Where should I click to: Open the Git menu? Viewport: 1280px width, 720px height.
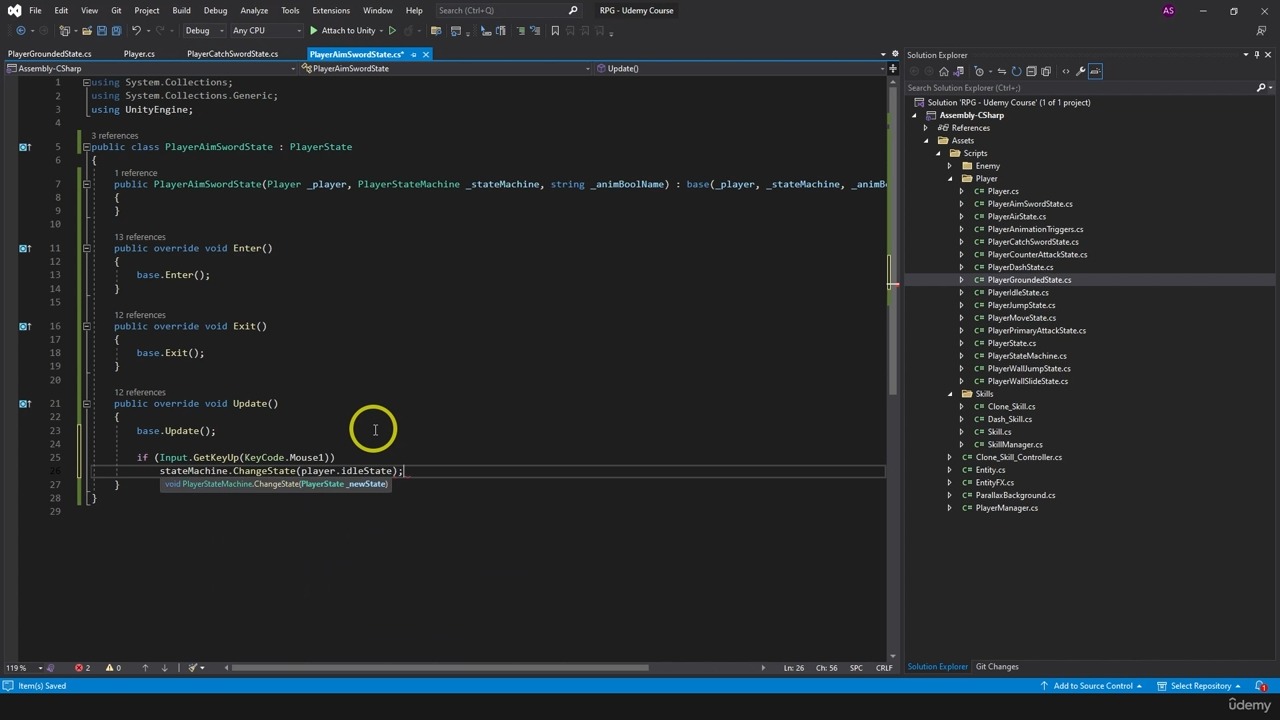[116, 11]
